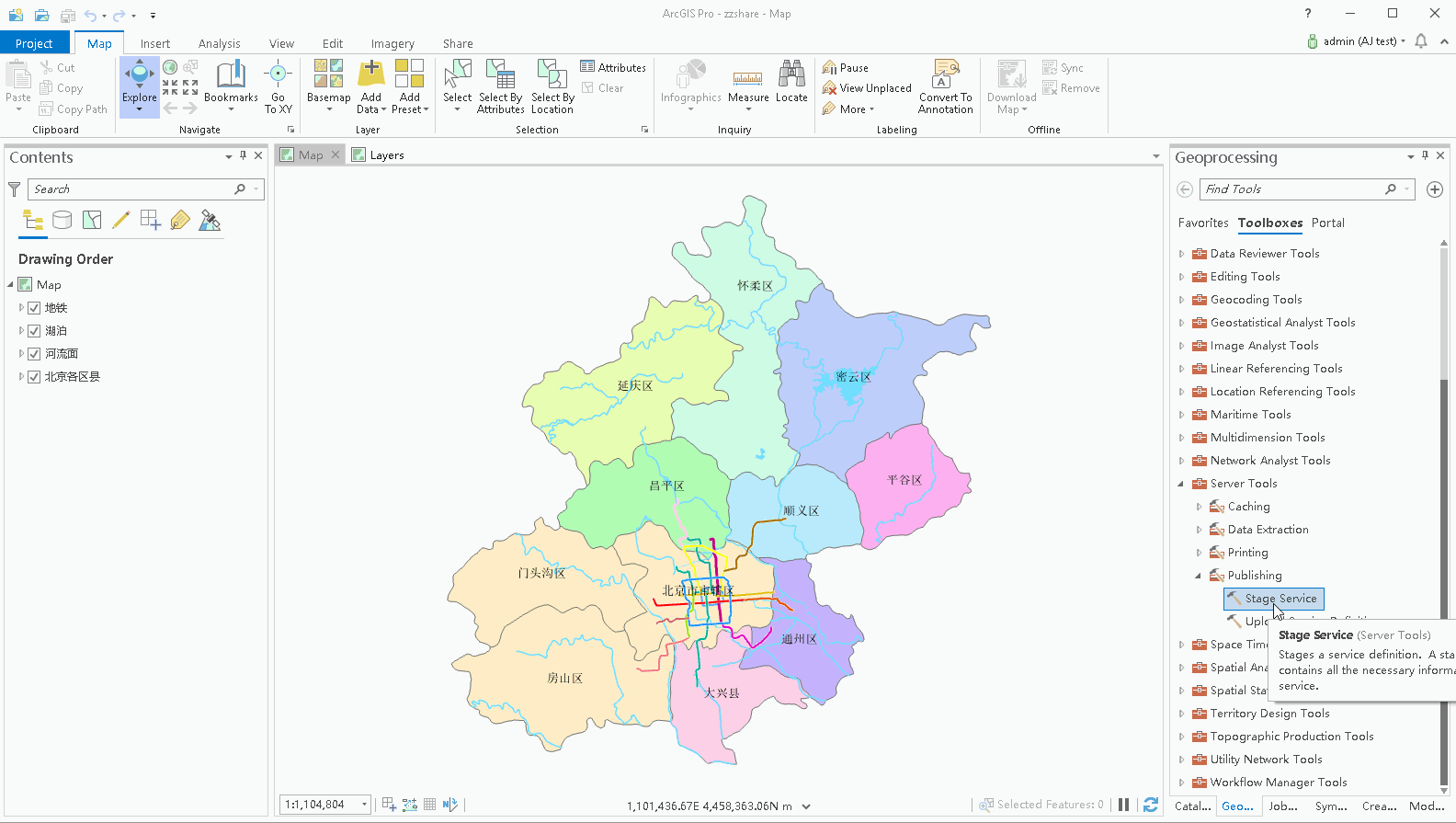Open the Insert ribbon tab
Screen dimensions: 1456x823
[x=155, y=43]
